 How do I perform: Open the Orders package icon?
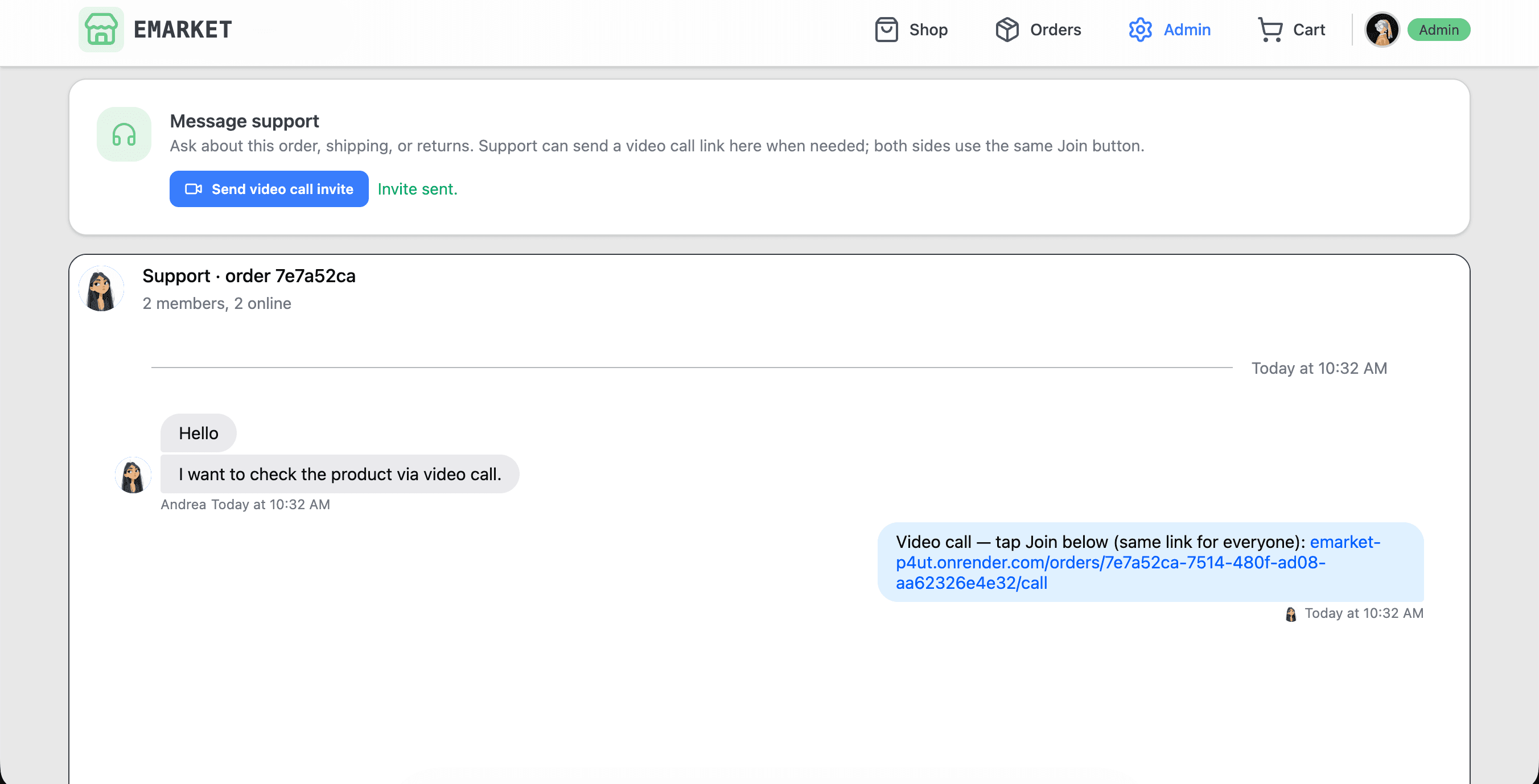tap(1007, 29)
